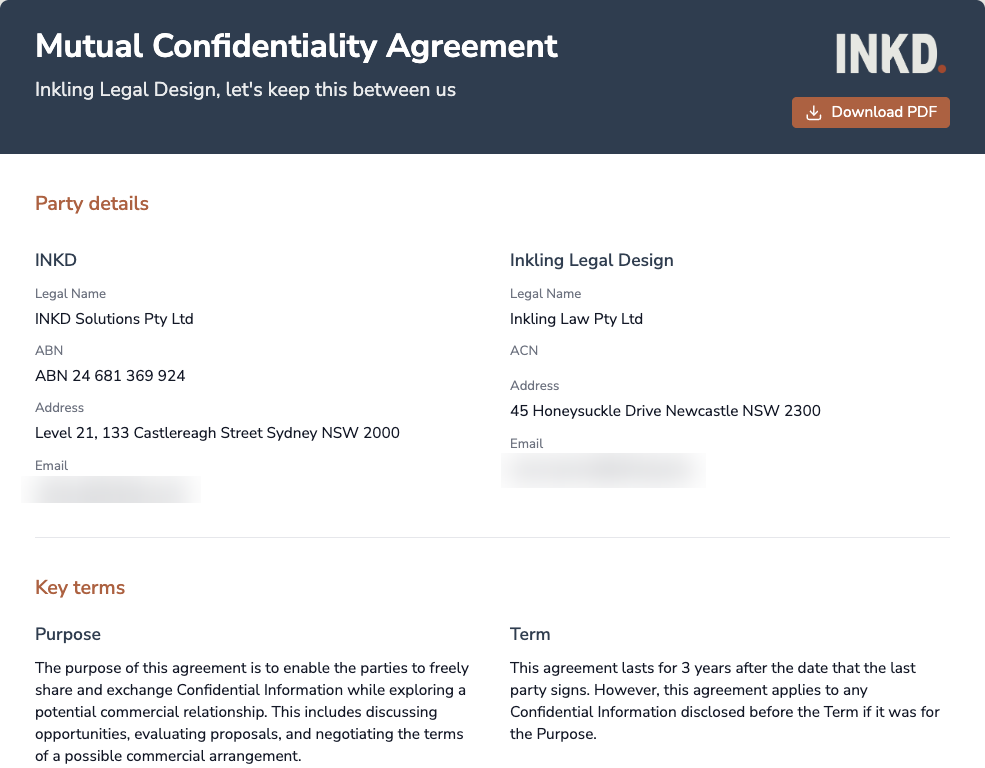Select the legal name INKD Solutions Pty Ltd
Image resolution: width=985 pixels, height=768 pixels.
pyautogui.click(x=114, y=318)
